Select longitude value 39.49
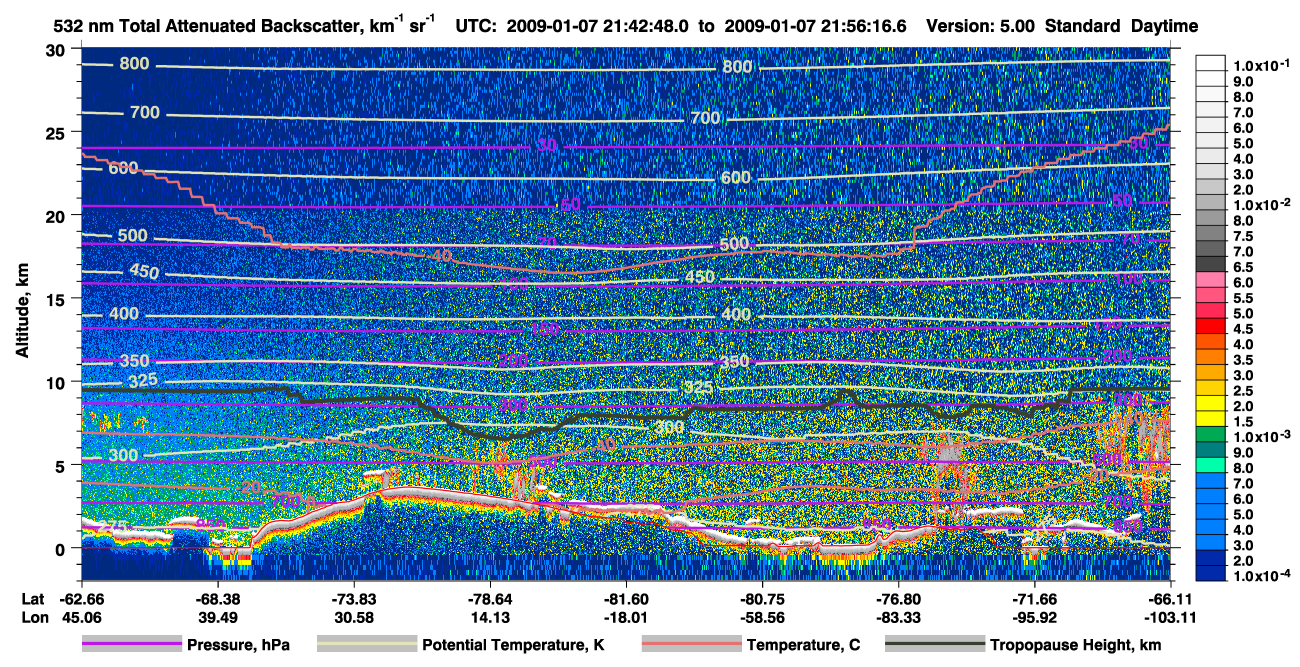Viewport: 1300px width, 667px height. (x=217, y=617)
